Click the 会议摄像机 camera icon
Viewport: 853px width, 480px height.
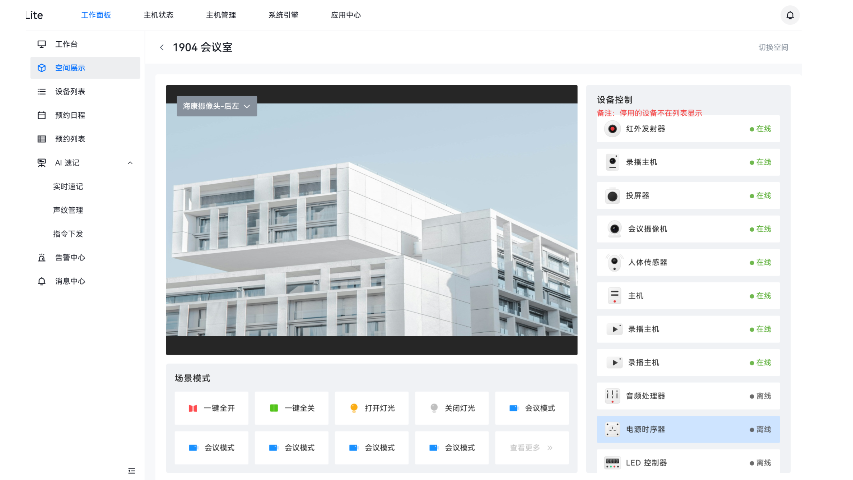(x=614, y=229)
